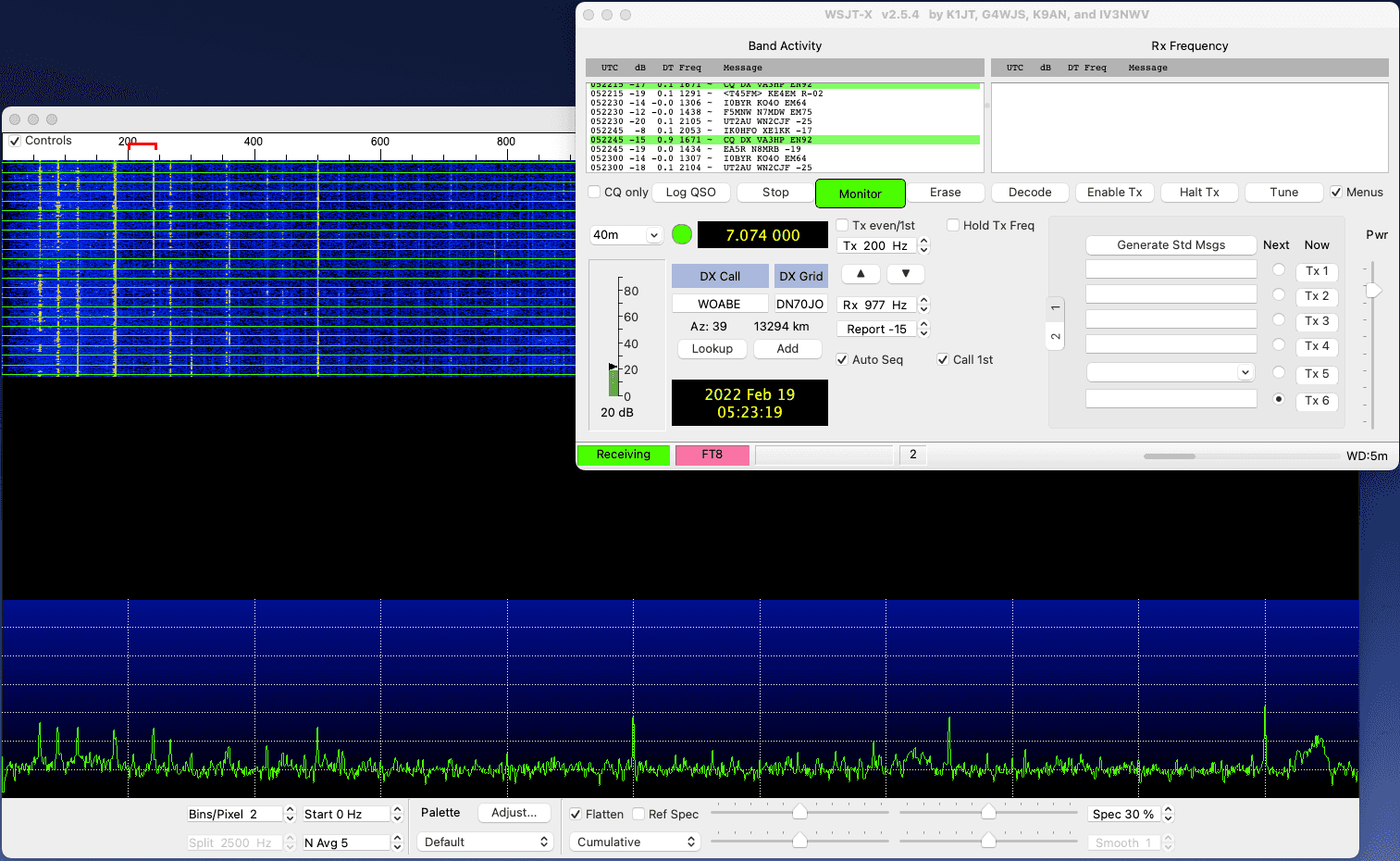
Task: Click the green status indicator beside 40m band
Action: tap(682, 234)
